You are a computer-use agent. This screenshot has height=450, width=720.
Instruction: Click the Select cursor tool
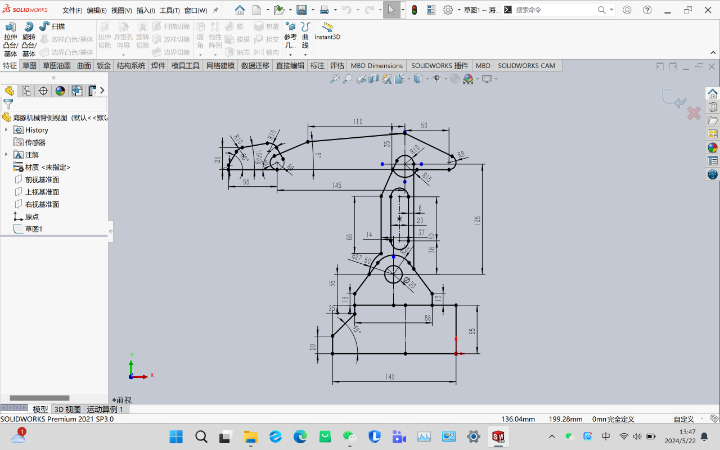[391, 10]
